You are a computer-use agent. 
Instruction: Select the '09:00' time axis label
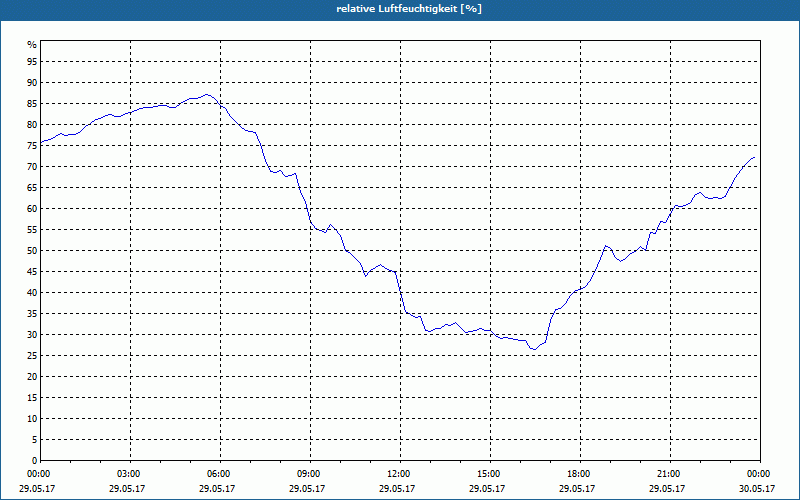[309, 474]
